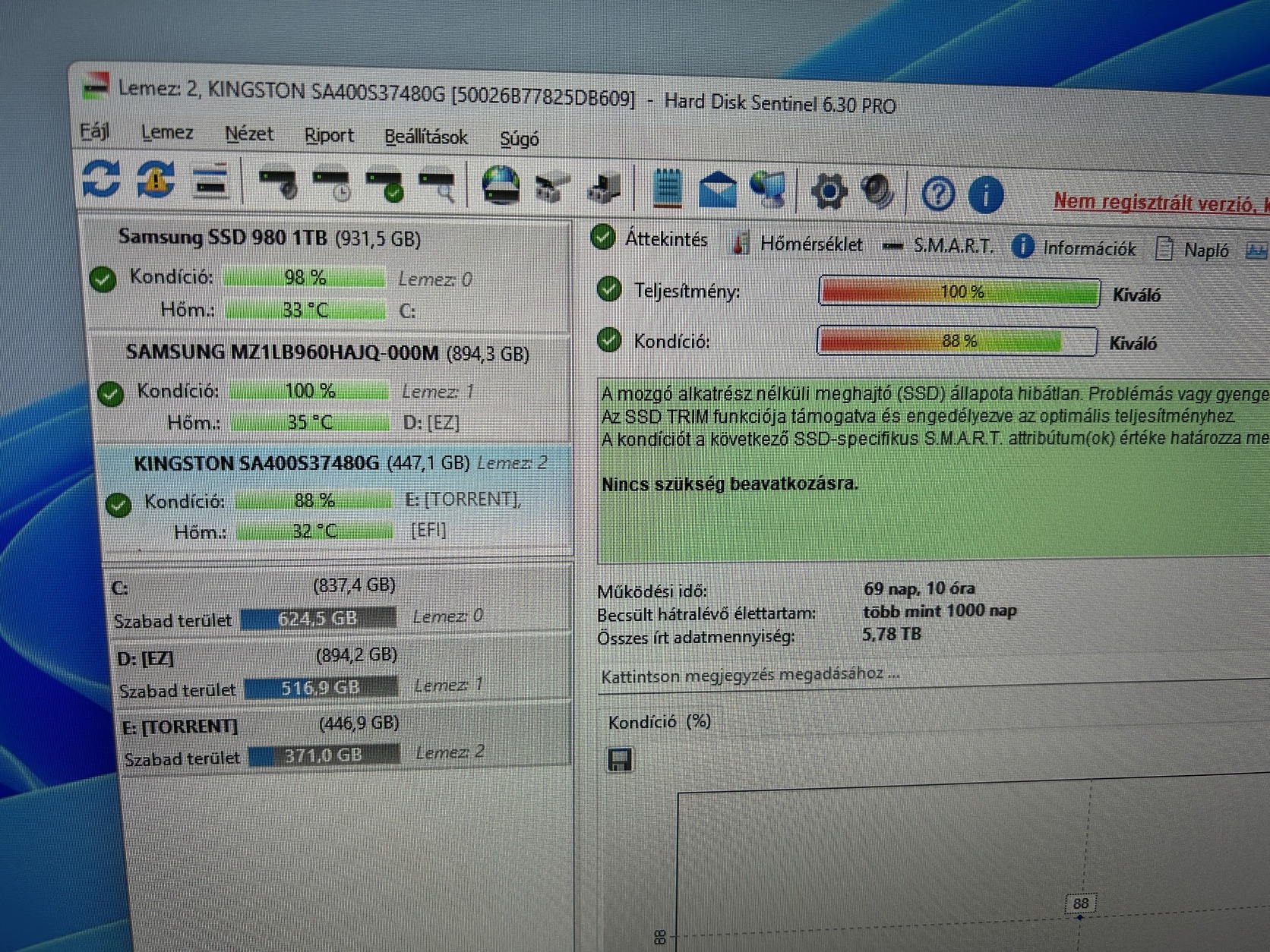Click the disk icon with dark gauge badge
1270x952 pixels.
(278, 184)
